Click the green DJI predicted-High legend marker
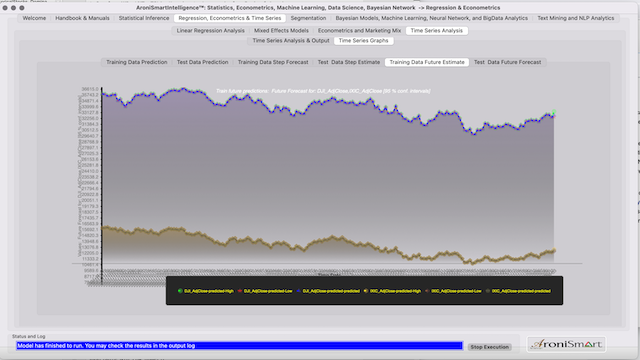The width and height of the screenshot is (640, 360). (180, 291)
